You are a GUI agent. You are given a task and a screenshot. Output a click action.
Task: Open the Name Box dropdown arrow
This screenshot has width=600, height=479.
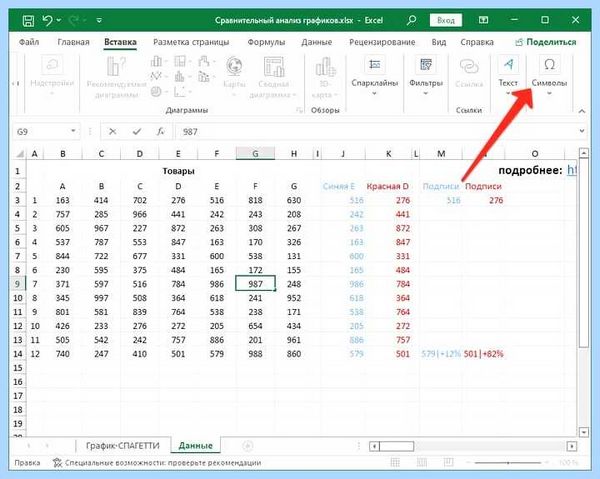73,132
